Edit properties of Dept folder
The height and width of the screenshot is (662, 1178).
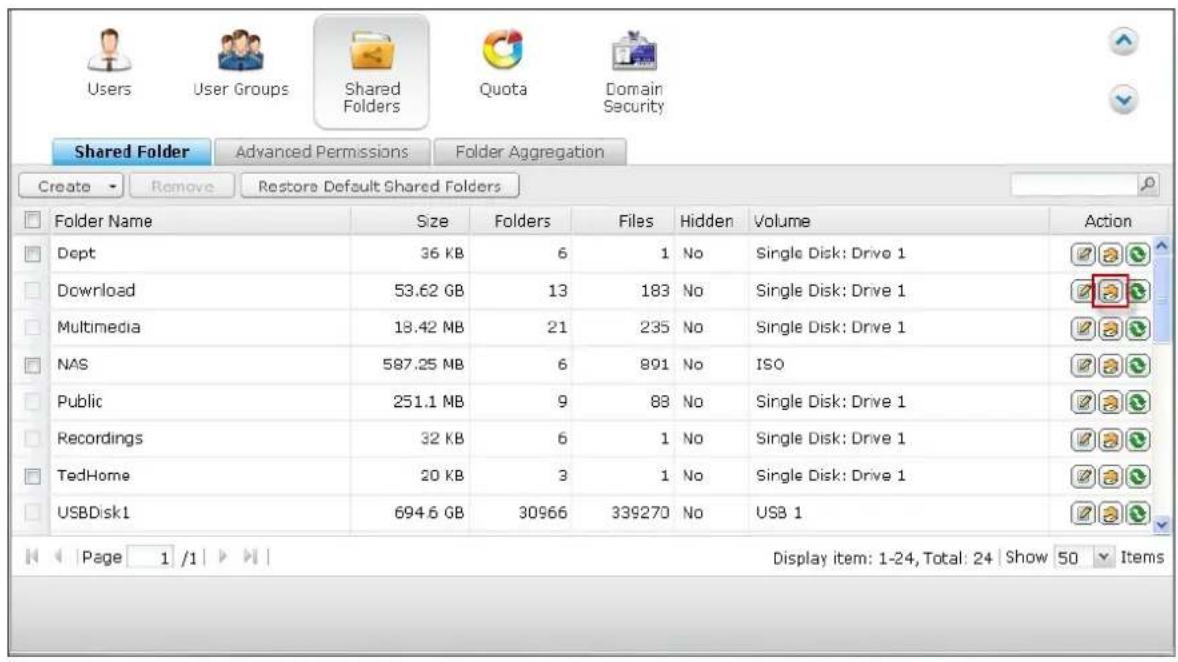[1083, 254]
